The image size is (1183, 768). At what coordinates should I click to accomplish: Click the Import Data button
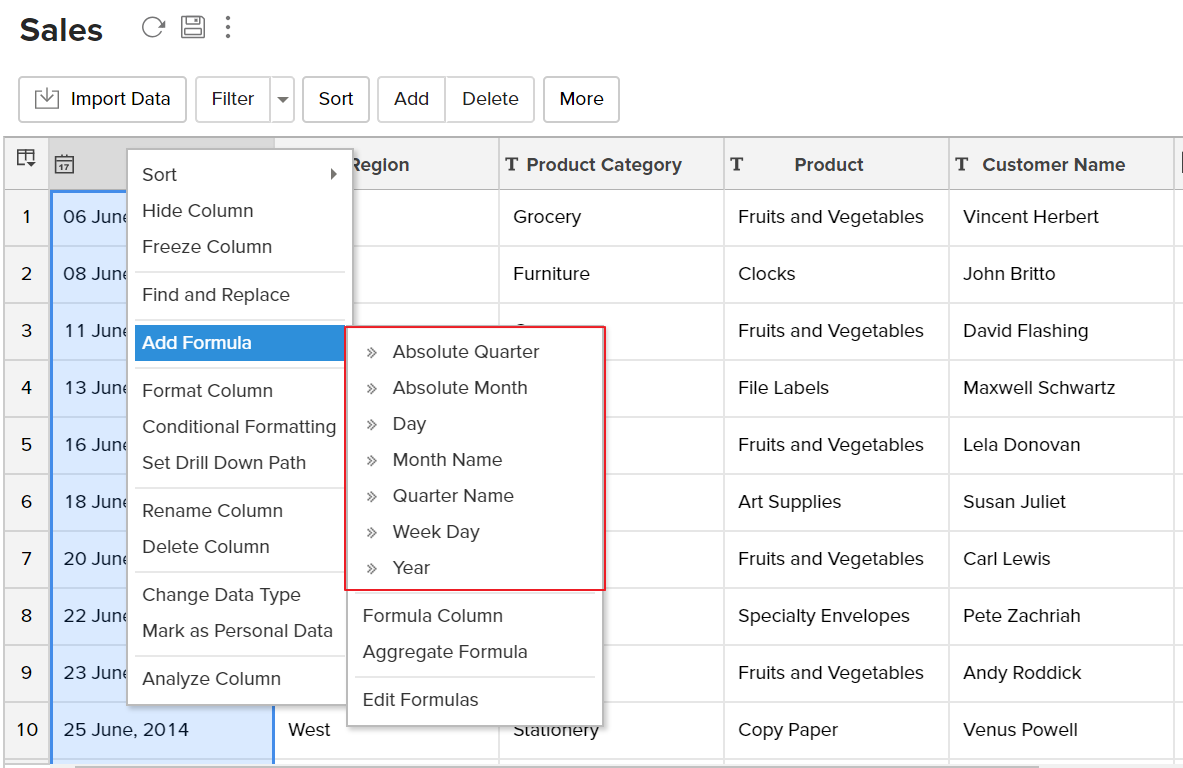(103, 99)
